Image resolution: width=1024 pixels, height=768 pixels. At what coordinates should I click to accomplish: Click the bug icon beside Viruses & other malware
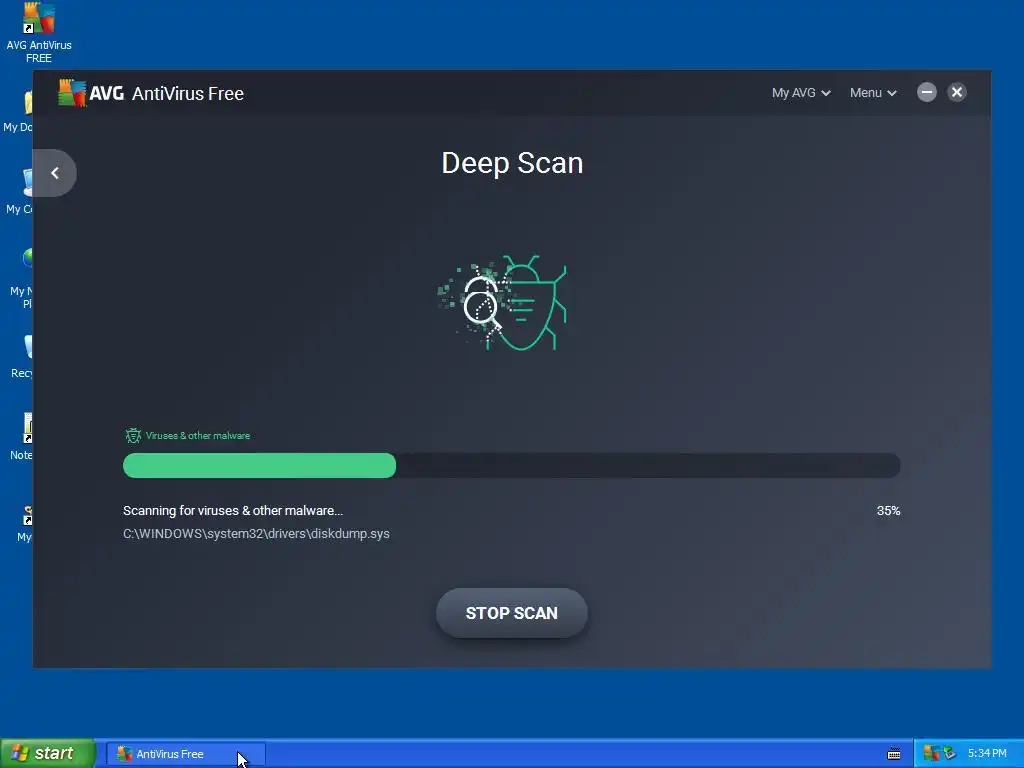[133, 436]
